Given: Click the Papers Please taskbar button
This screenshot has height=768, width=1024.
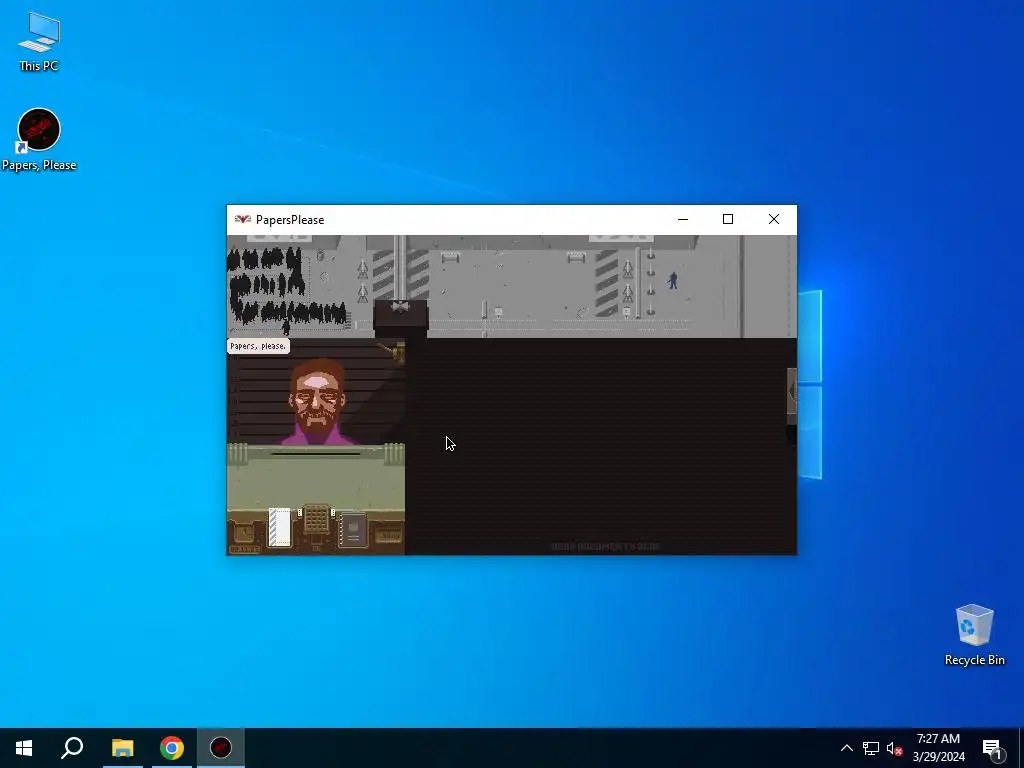Looking at the screenshot, I should (221, 748).
